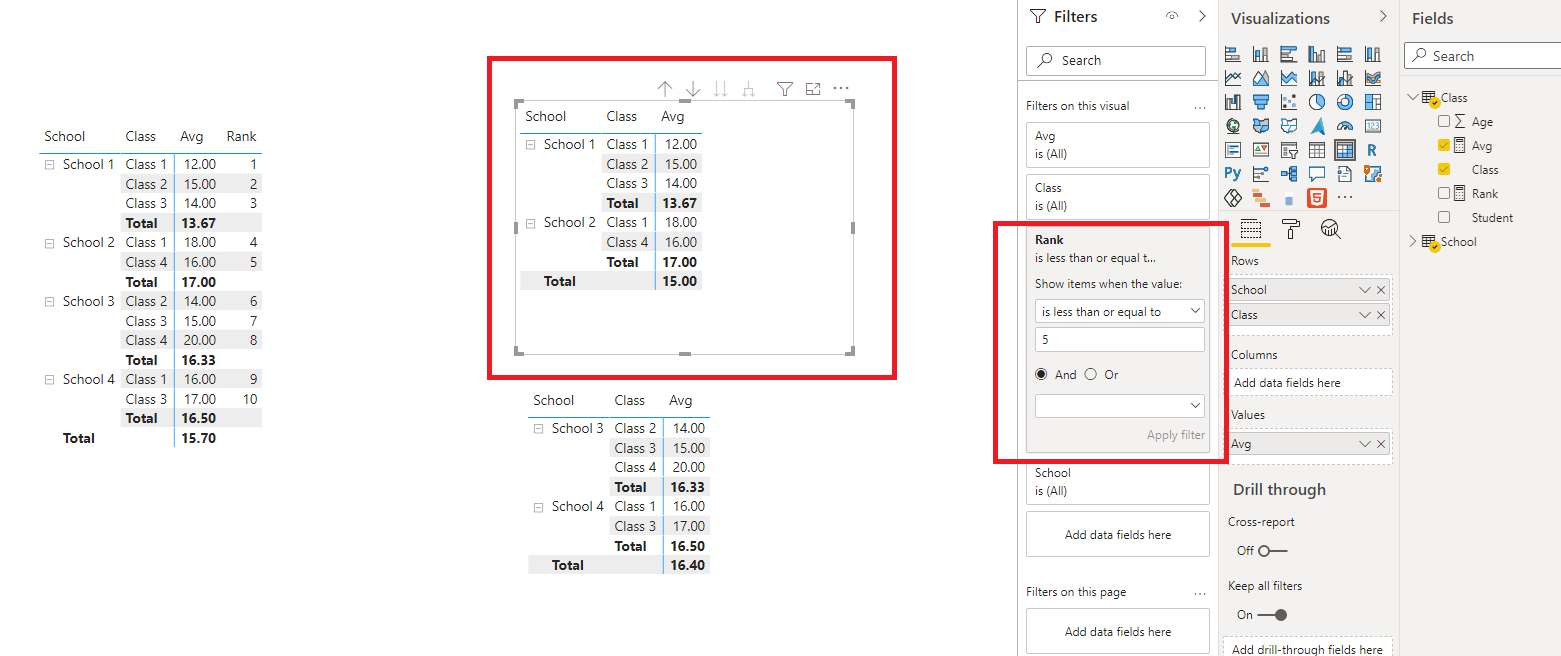
Task: Click the Fields pane Search box
Action: point(1483,56)
